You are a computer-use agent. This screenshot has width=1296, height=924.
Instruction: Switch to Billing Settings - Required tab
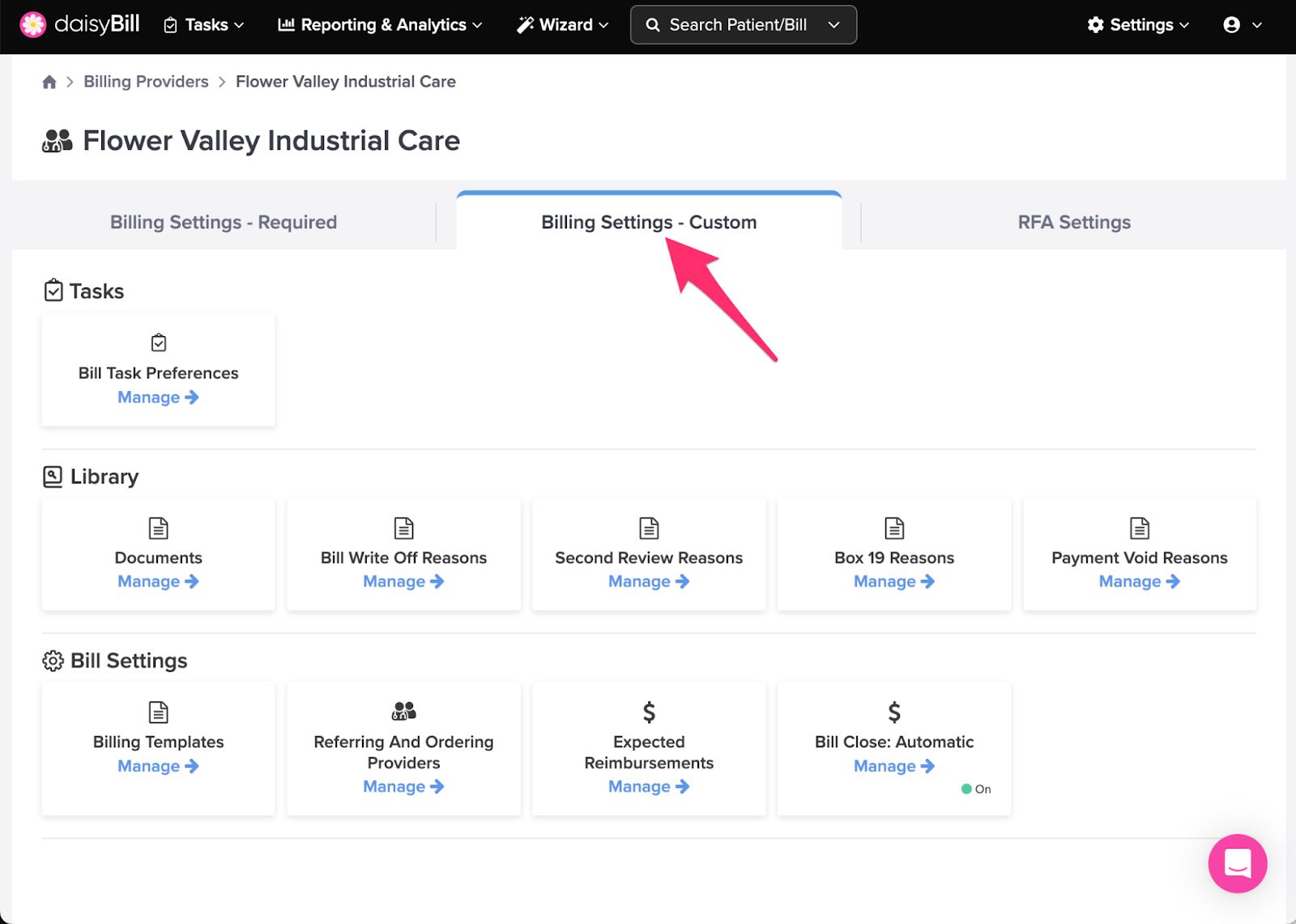click(x=224, y=222)
